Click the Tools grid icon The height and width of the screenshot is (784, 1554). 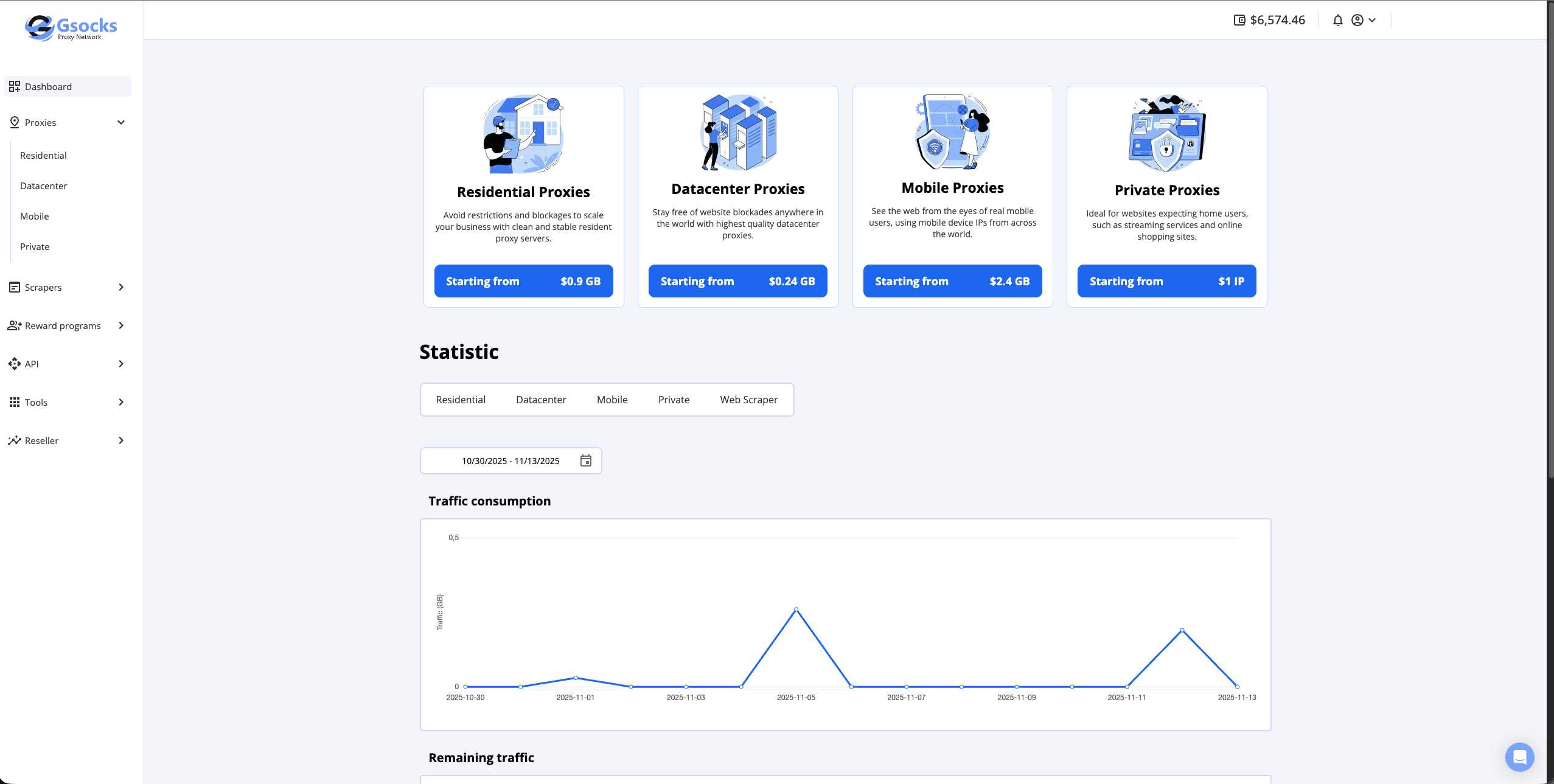click(15, 402)
